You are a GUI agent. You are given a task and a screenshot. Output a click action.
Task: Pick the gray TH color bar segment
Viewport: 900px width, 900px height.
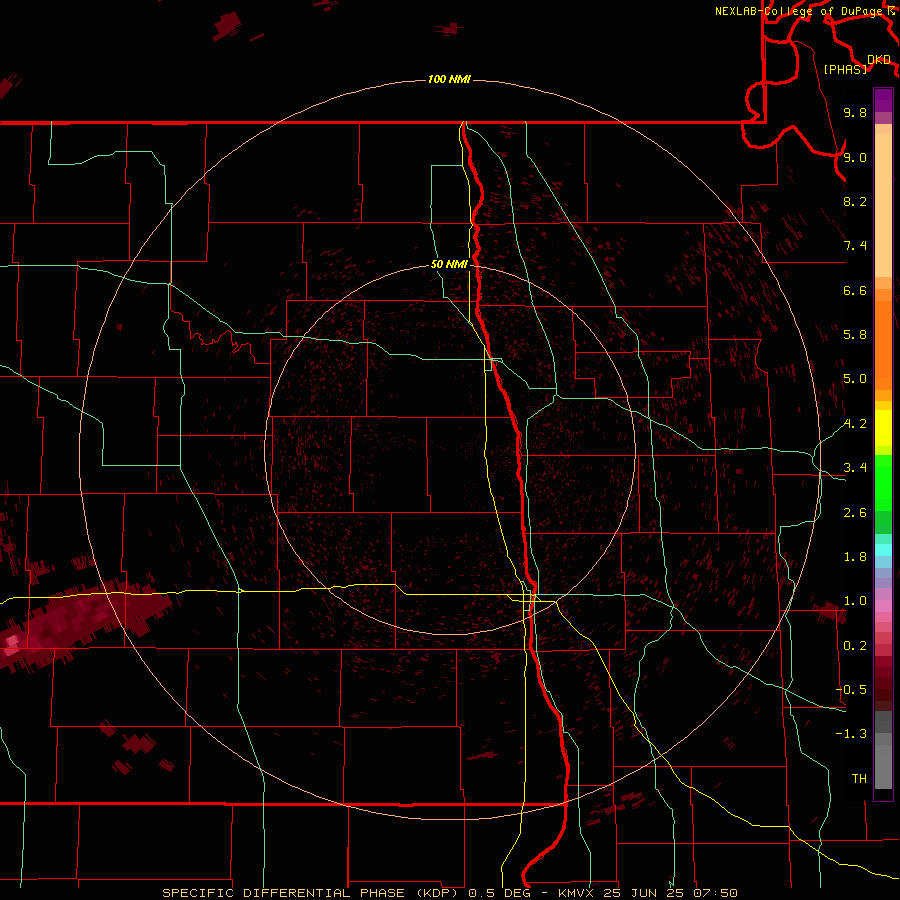(883, 766)
